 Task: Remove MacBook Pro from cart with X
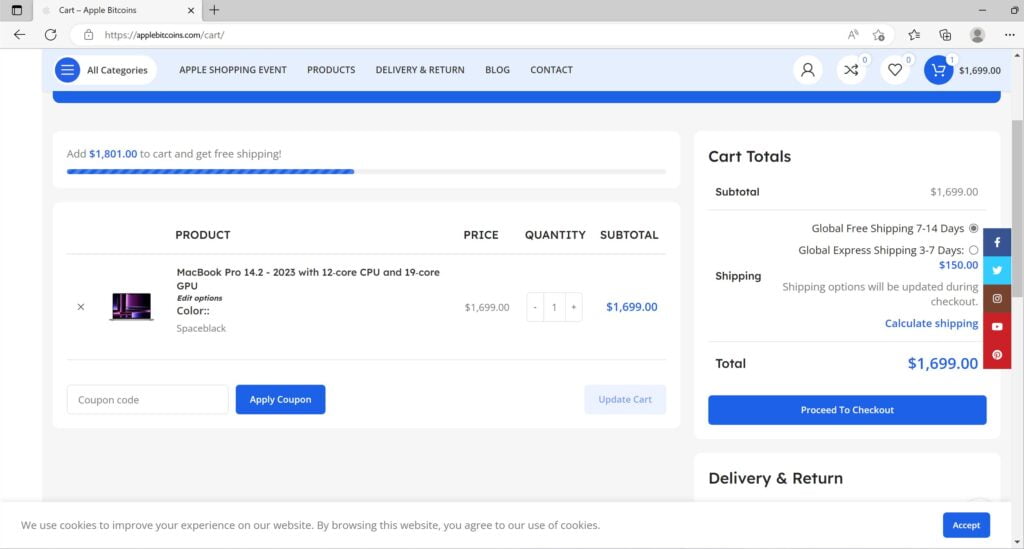81,307
